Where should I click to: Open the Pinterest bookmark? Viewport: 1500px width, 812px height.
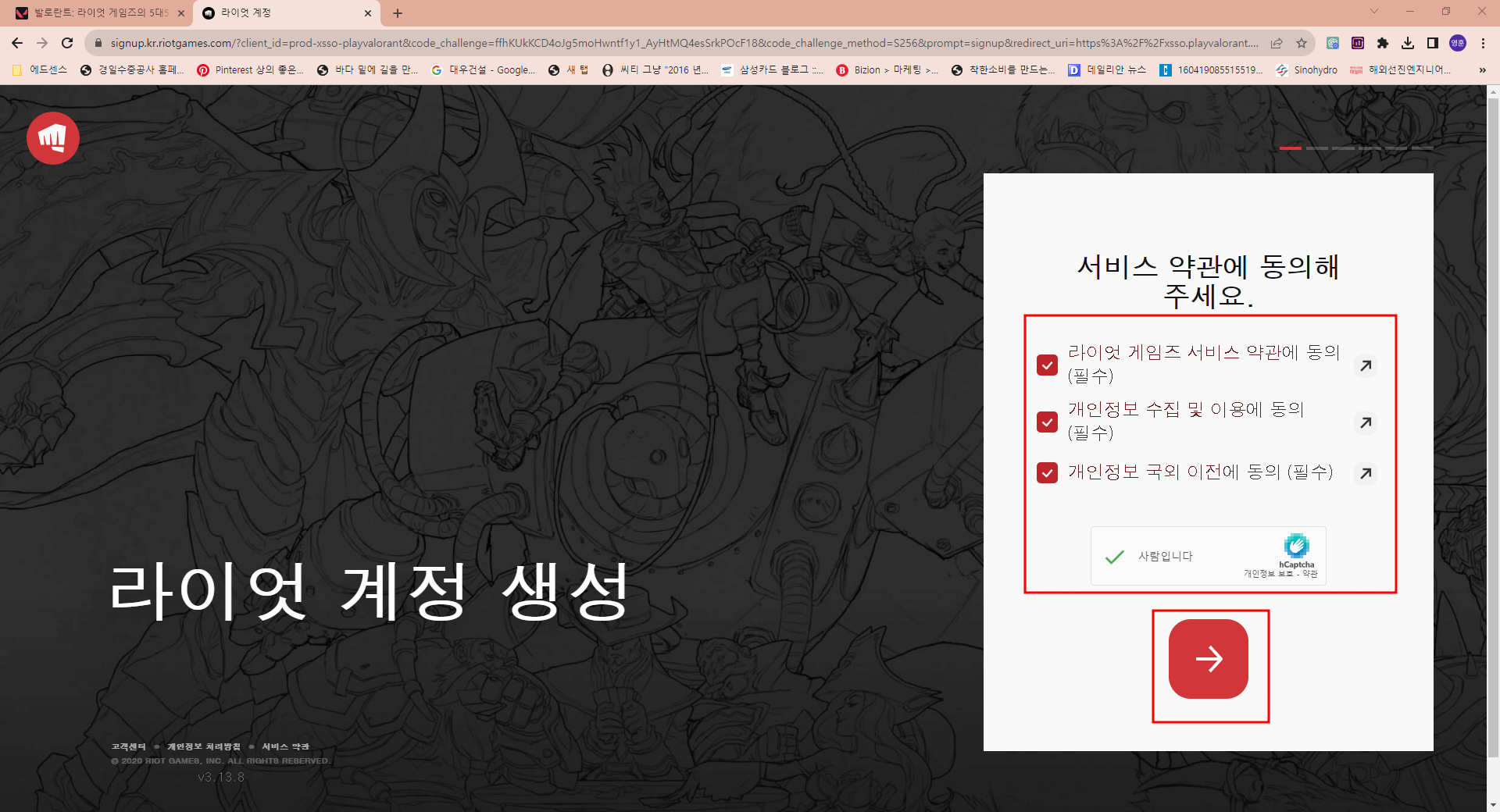tap(252, 69)
